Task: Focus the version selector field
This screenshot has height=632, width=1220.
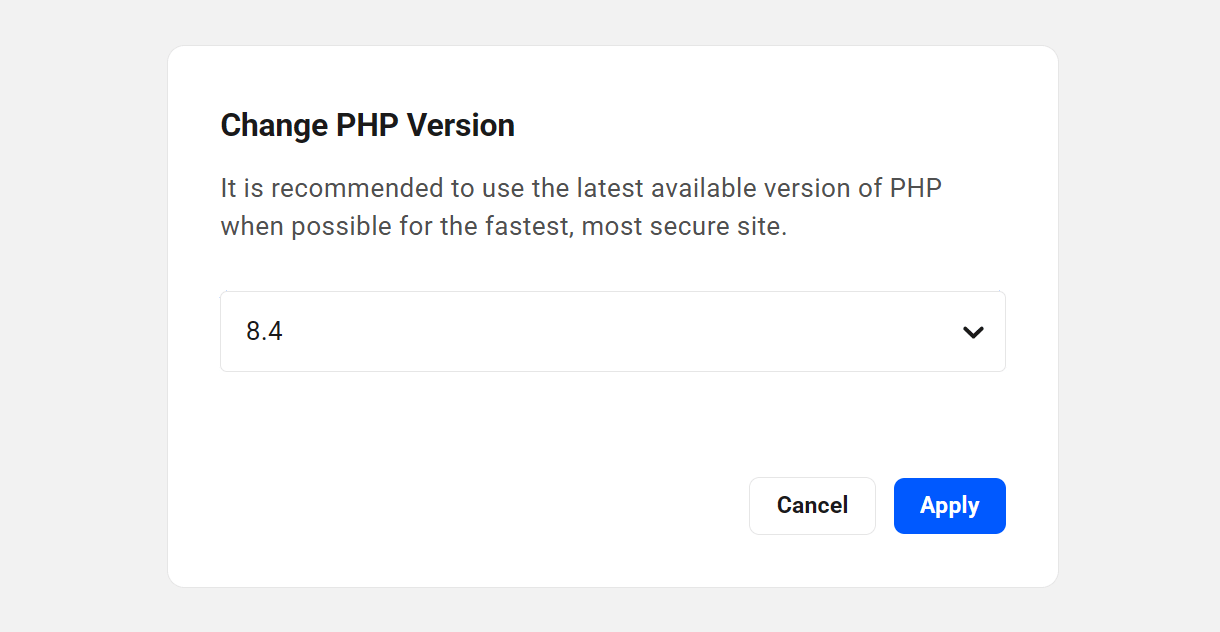Action: pyautogui.click(x=612, y=332)
